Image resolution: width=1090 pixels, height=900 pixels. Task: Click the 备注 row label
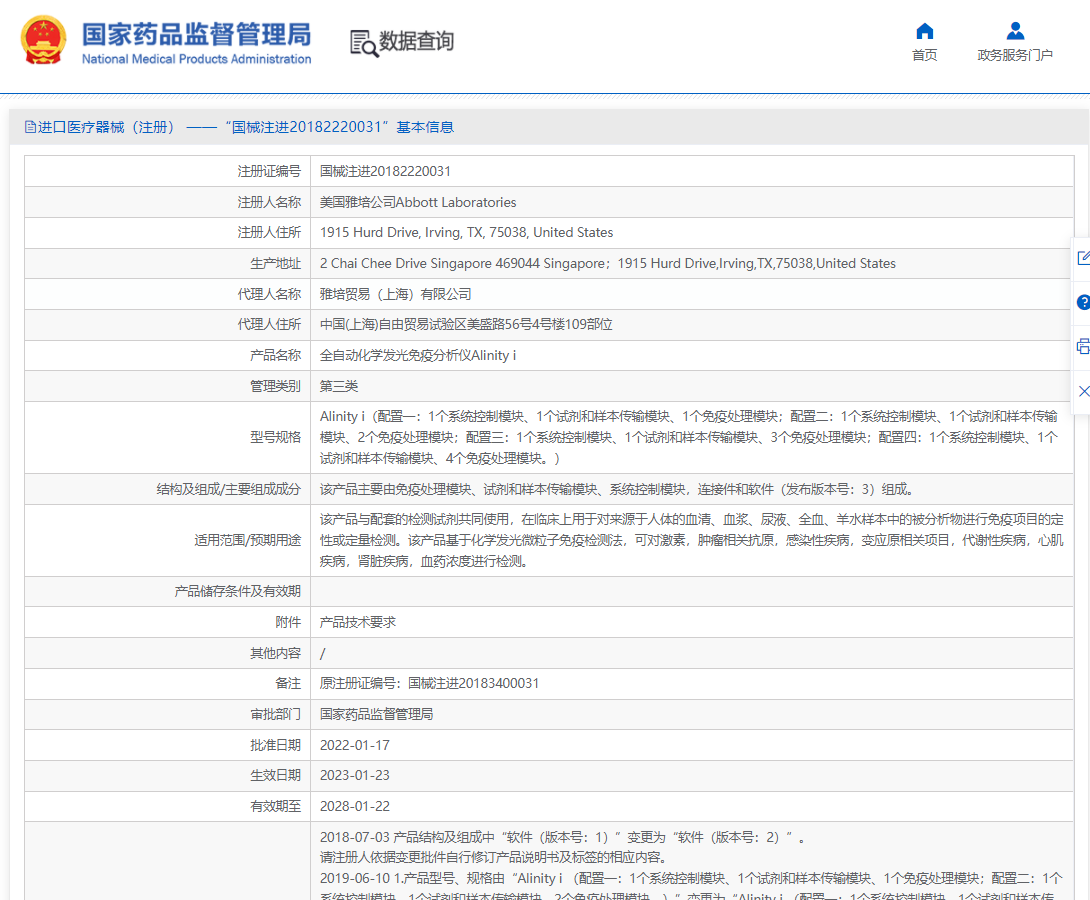click(288, 683)
